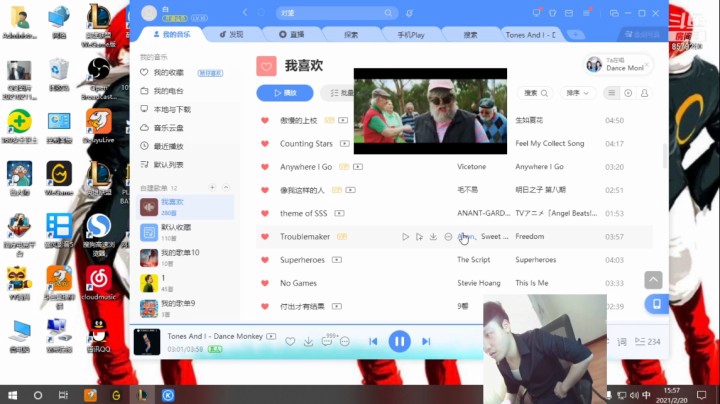Click the download icon in the player bar

(309, 342)
